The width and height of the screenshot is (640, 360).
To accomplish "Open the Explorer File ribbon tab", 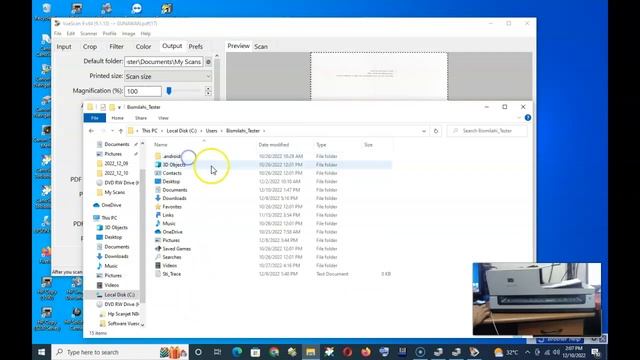I will (95, 118).
